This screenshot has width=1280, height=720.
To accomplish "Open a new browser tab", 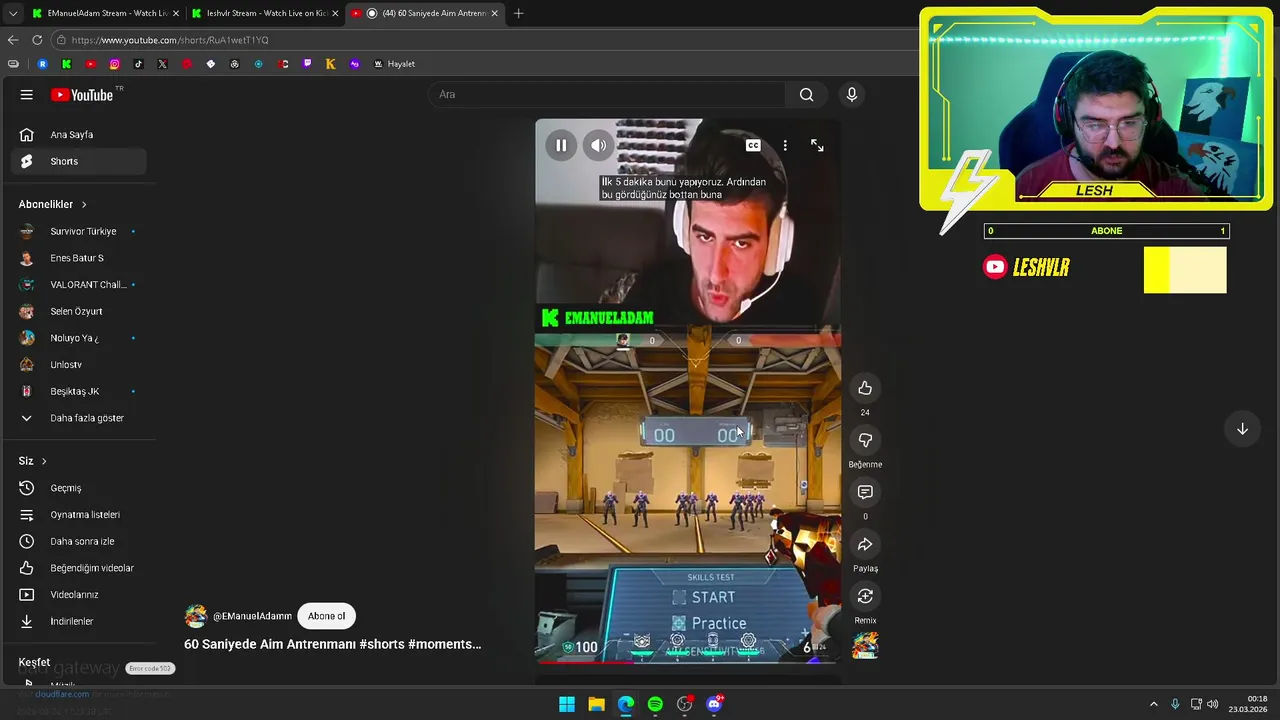I will pos(518,13).
